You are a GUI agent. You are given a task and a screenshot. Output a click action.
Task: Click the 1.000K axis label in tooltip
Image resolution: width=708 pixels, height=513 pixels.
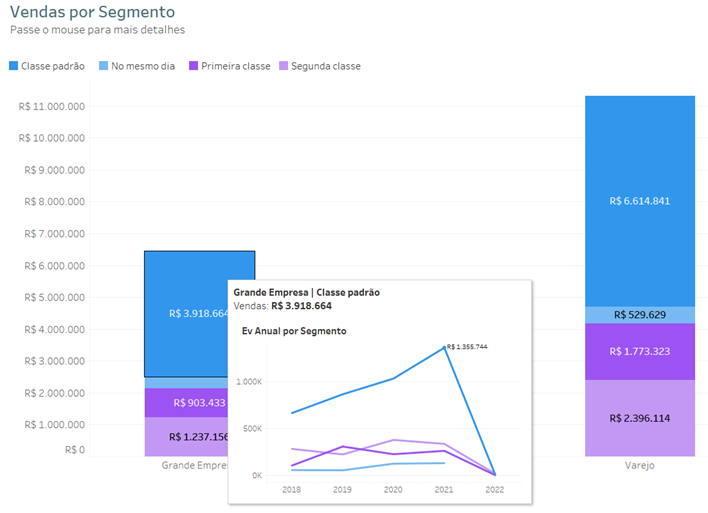(x=249, y=382)
